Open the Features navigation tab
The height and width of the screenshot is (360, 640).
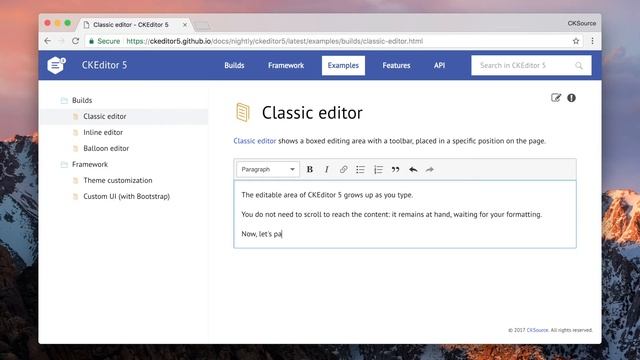point(396,65)
